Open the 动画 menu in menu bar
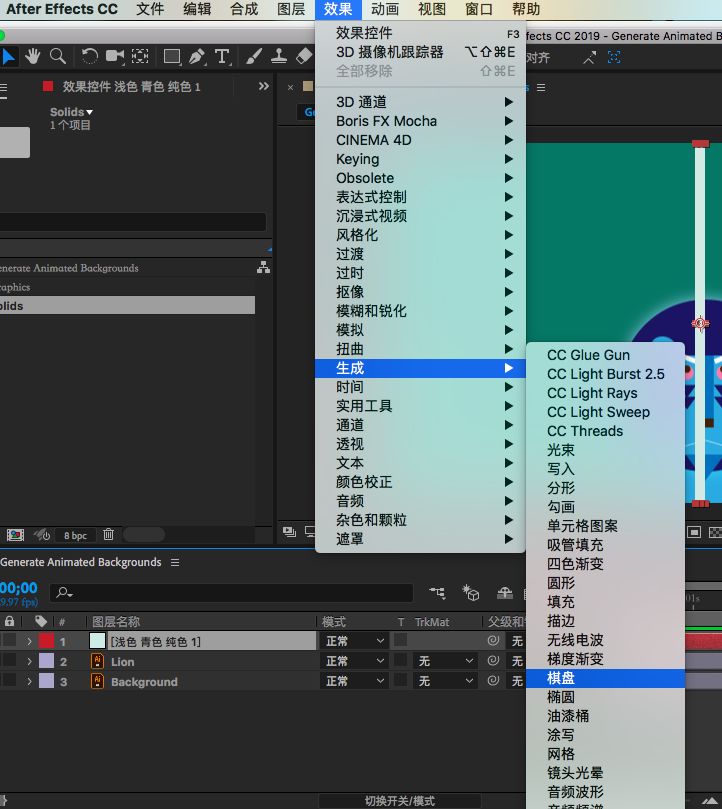 (x=385, y=10)
